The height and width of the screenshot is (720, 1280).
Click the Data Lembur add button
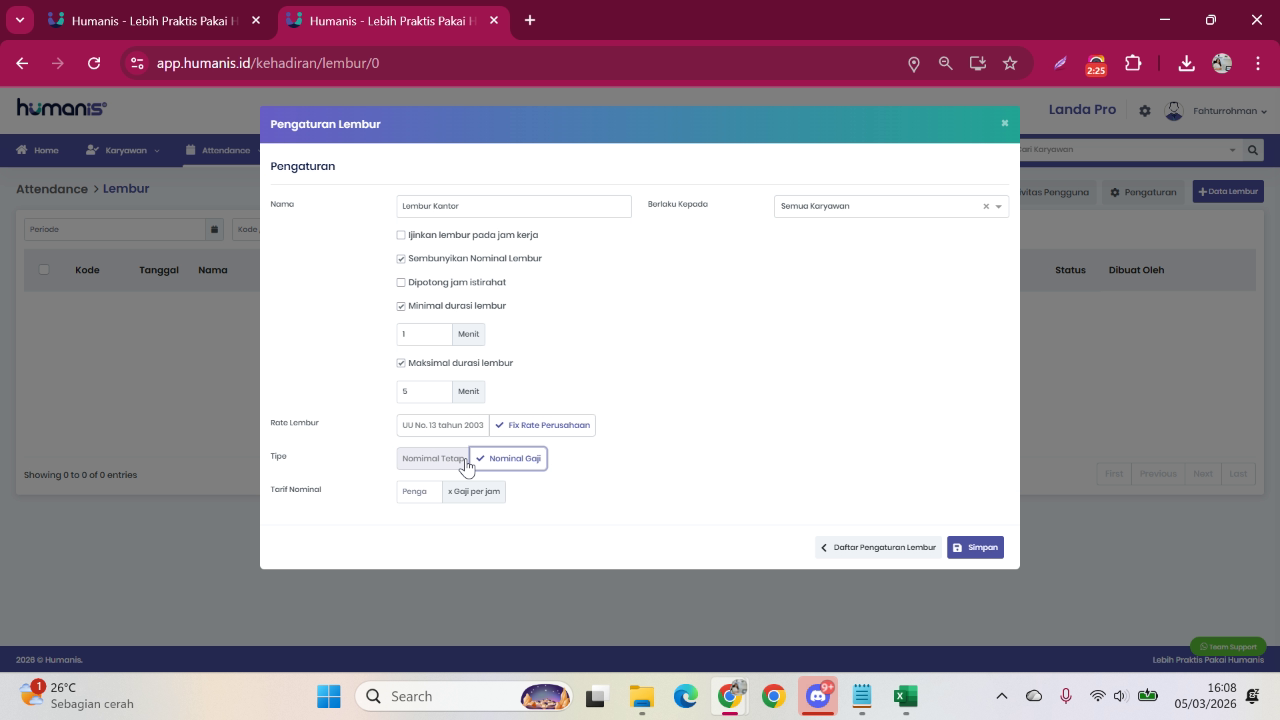click(1228, 192)
